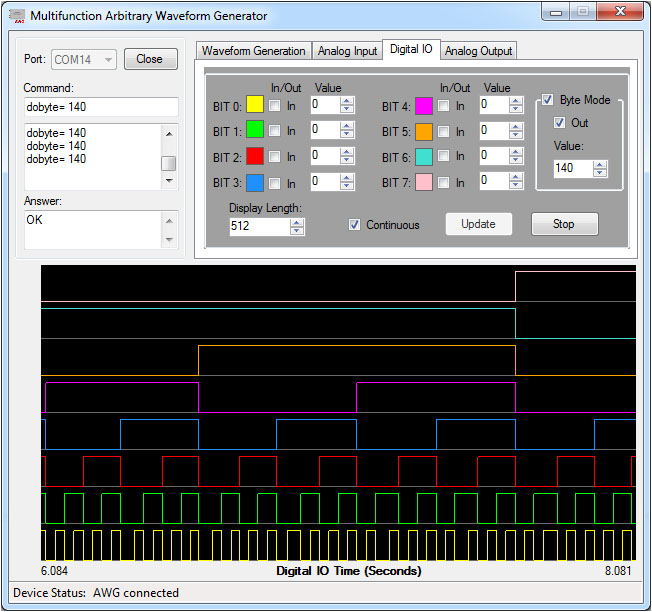Click BIT 7 value stepper arrows
Viewport: 652px width, 612px height.
point(516,181)
